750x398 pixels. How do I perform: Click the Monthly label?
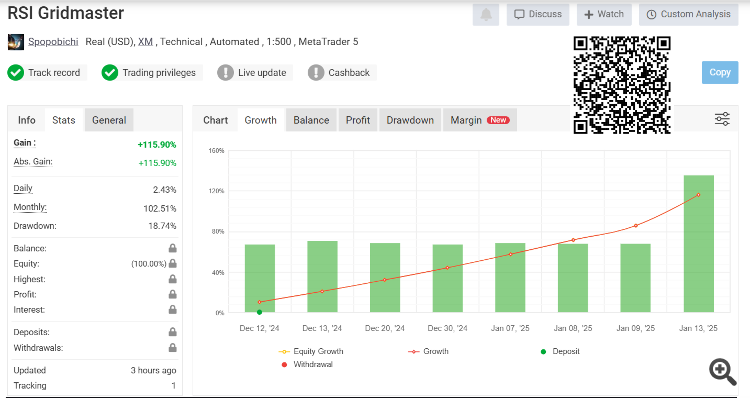coord(30,207)
